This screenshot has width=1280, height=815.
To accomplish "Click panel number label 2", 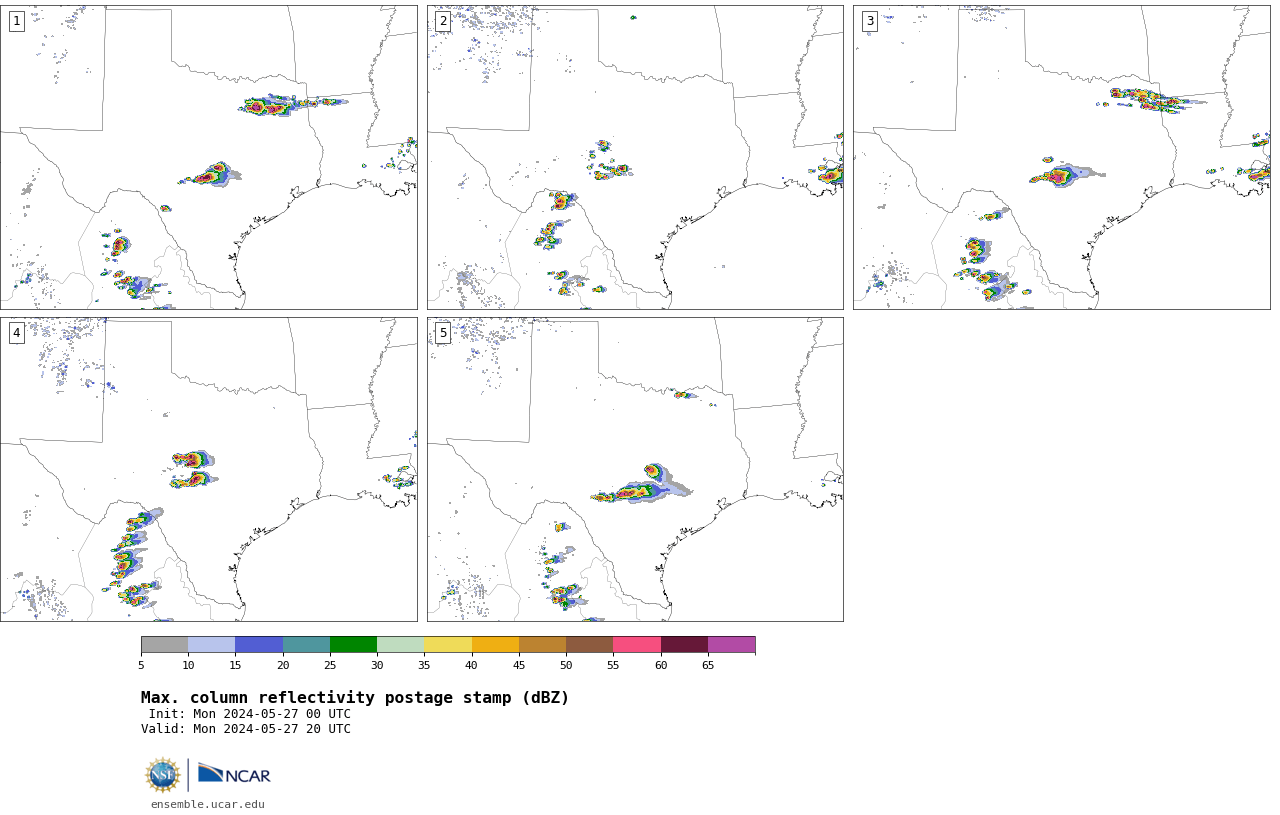I will click(443, 21).
